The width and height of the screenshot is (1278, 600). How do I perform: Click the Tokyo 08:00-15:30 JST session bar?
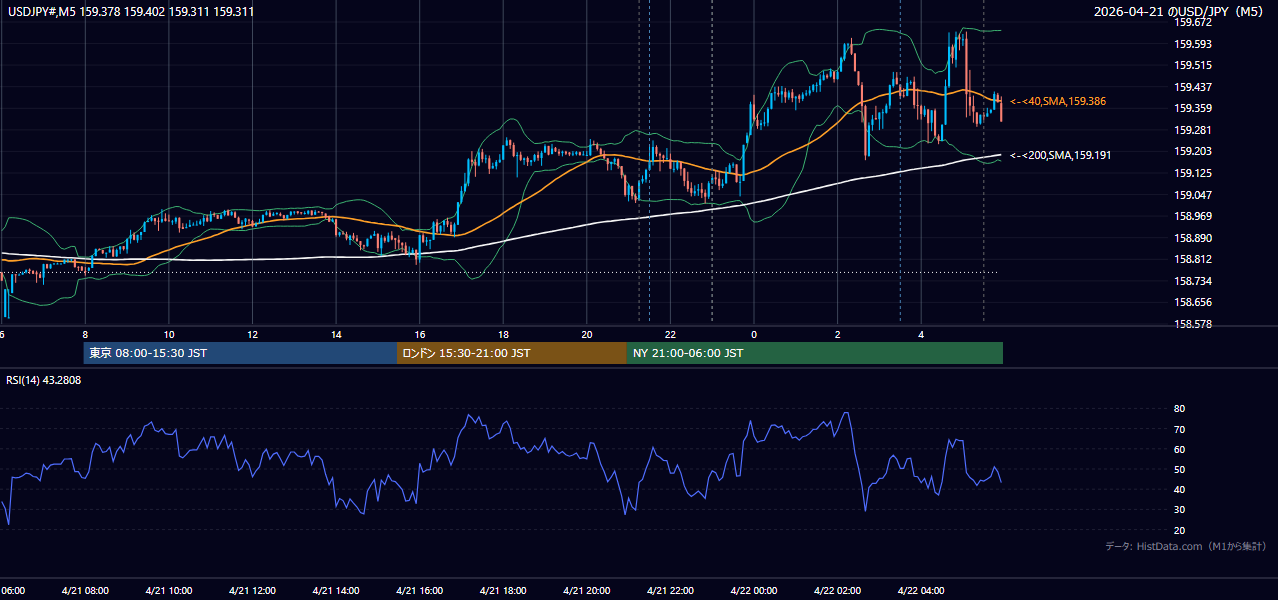click(x=241, y=353)
